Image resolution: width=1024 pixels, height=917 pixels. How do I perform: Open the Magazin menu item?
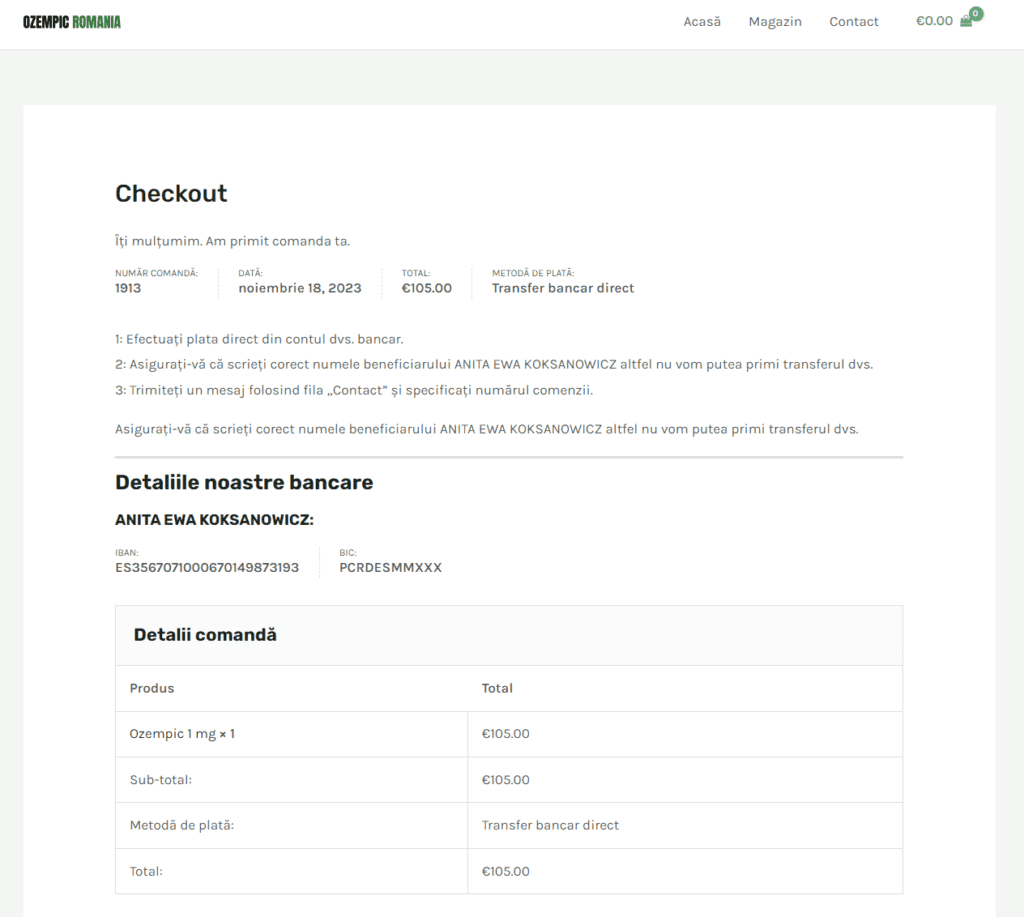[x=775, y=22]
